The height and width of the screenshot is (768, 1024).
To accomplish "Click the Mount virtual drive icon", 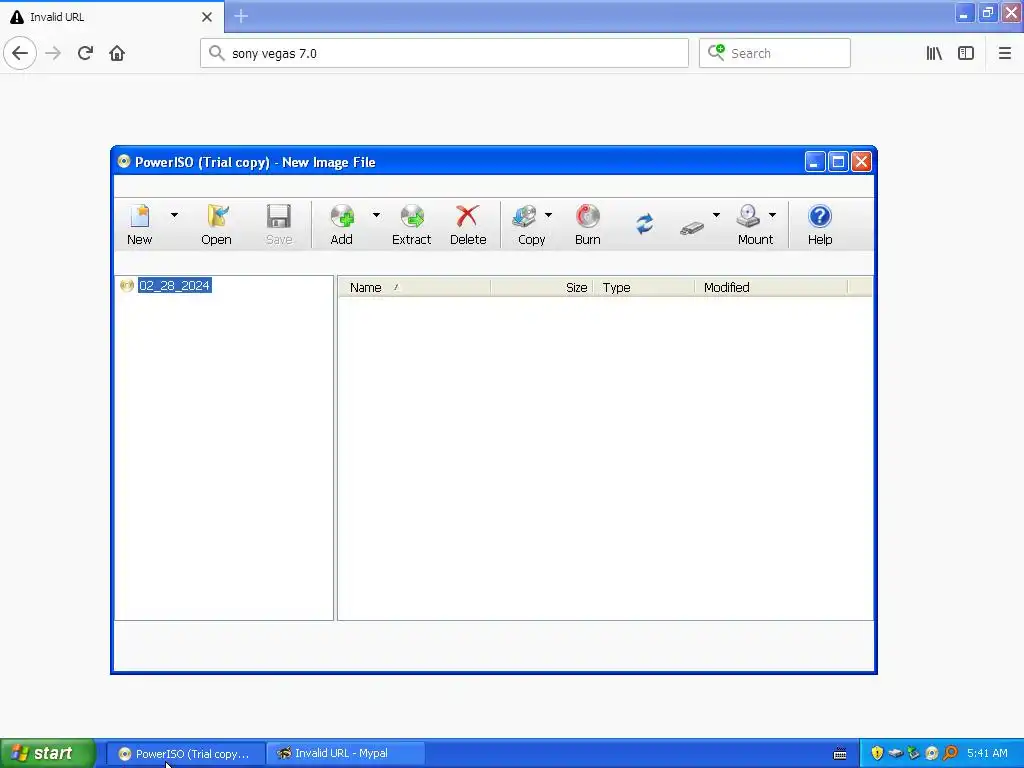I will (x=748, y=217).
